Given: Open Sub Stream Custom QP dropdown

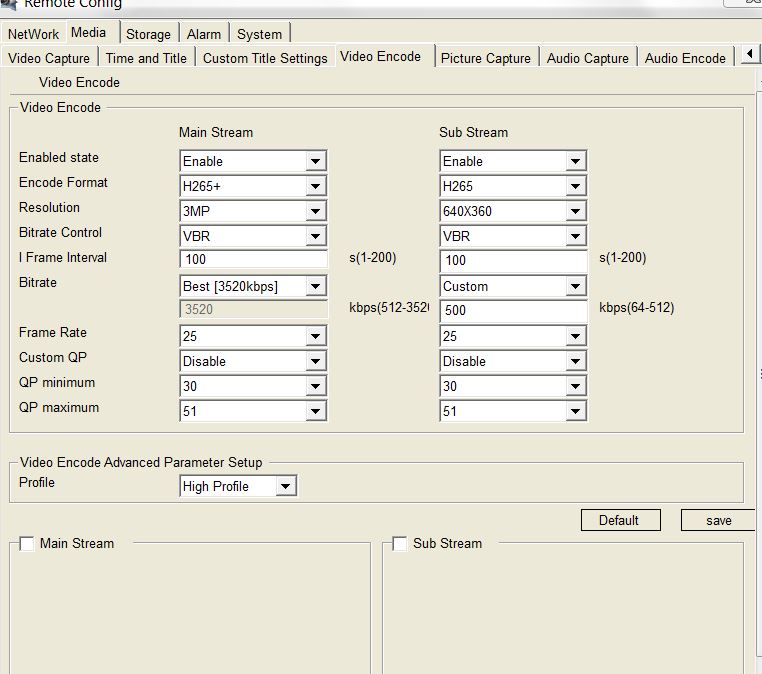Looking at the screenshot, I should 513,361.
